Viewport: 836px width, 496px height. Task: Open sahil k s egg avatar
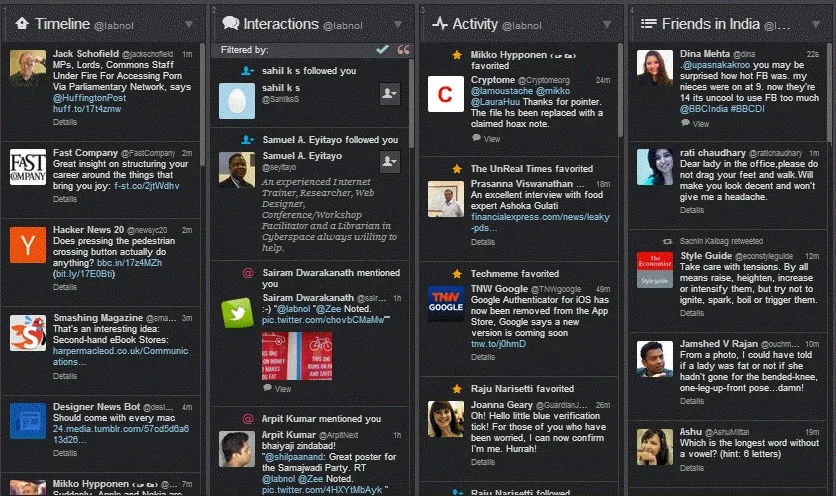coord(237,101)
